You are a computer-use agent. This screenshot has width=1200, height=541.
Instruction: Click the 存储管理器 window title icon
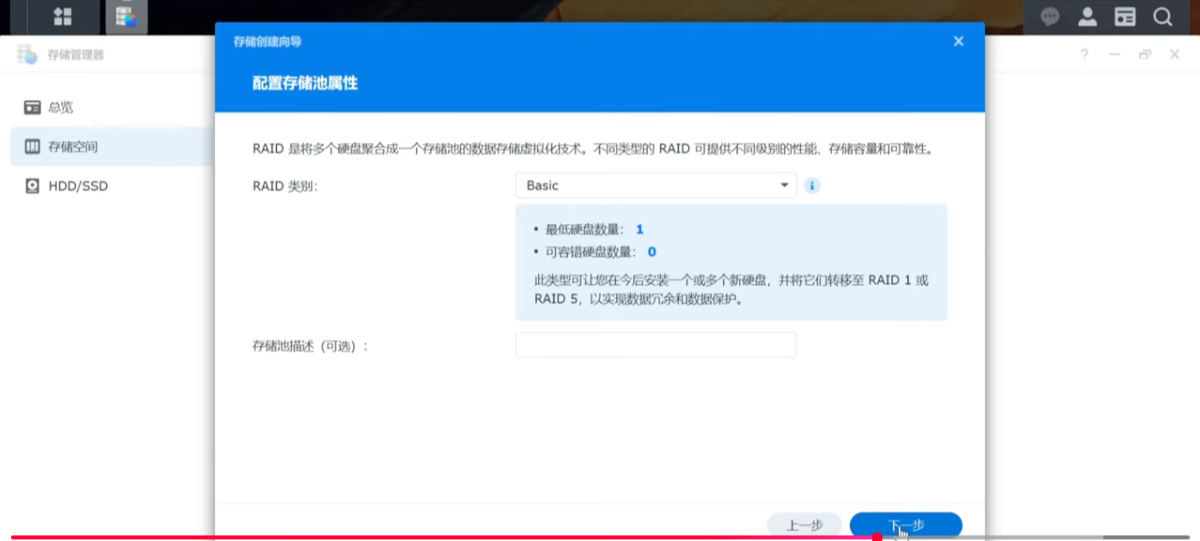coord(27,55)
